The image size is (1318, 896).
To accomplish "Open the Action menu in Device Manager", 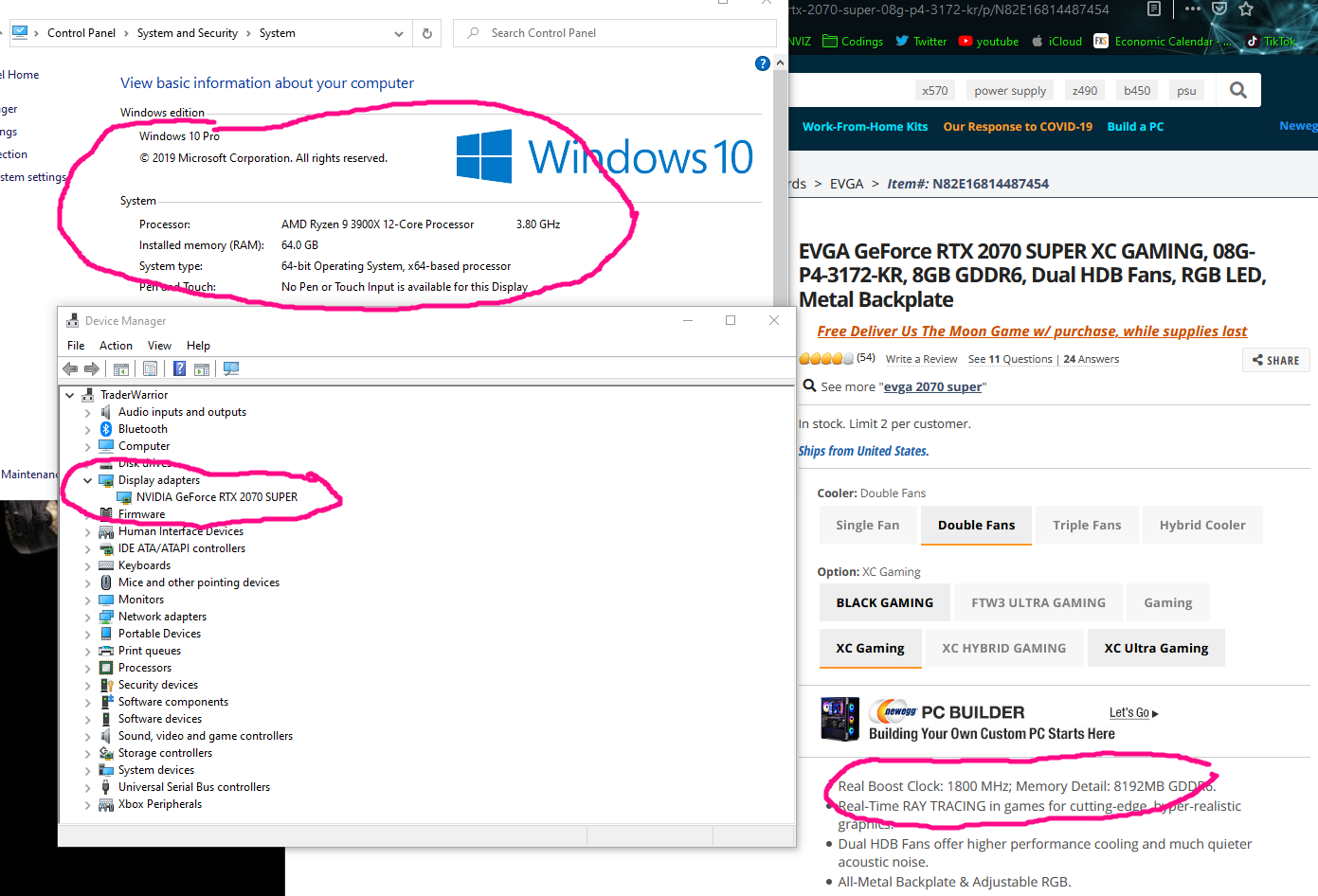I will [x=116, y=346].
